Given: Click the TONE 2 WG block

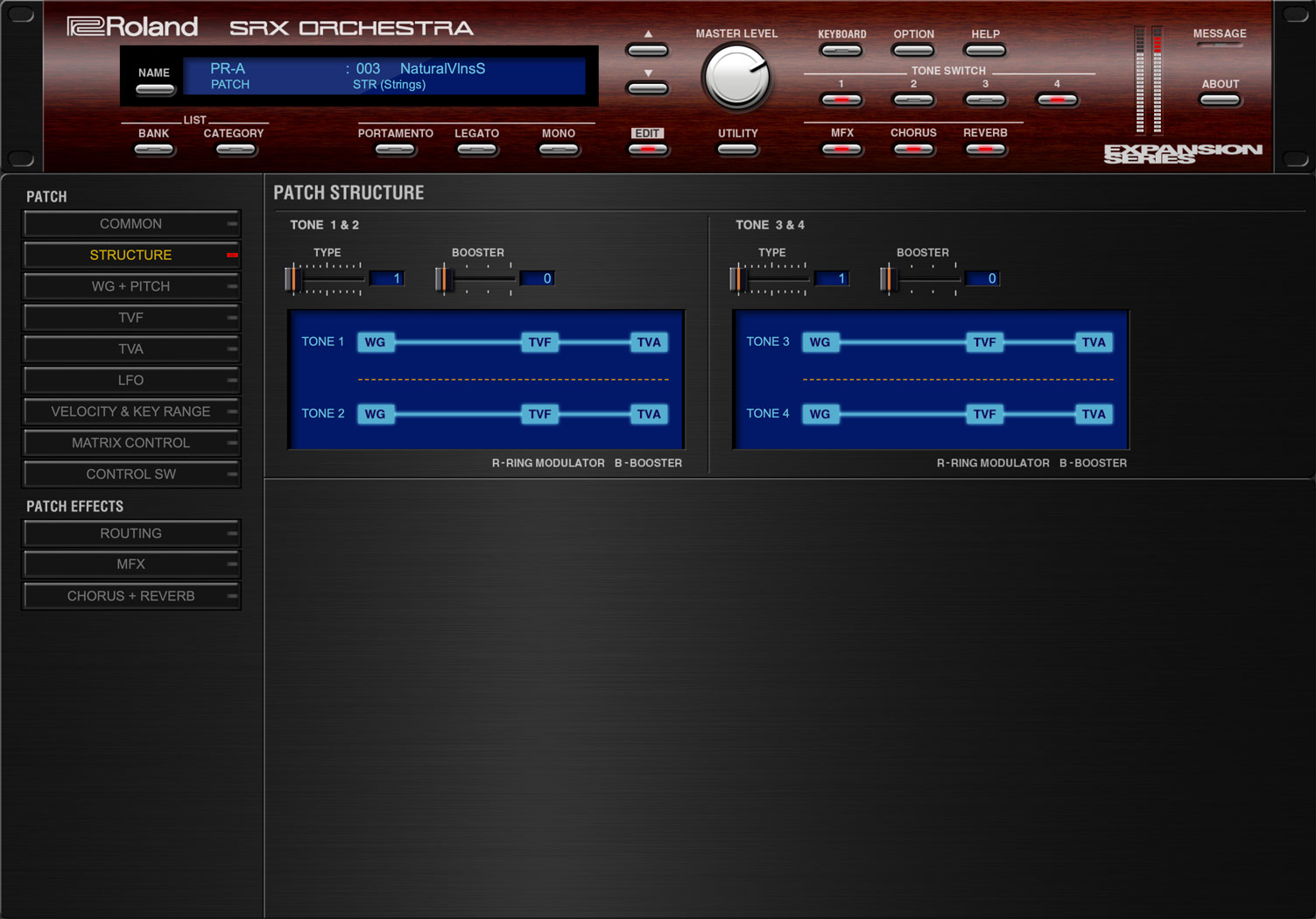Looking at the screenshot, I should click(376, 414).
